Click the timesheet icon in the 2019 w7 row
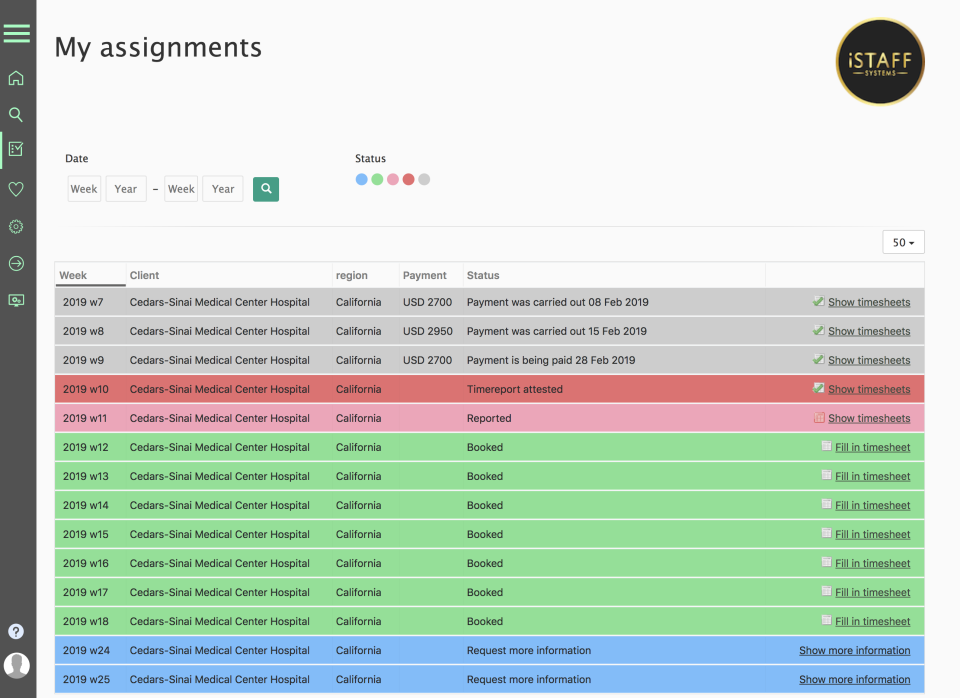The height and width of the screenshot is (698, 960). pos(818,301)
